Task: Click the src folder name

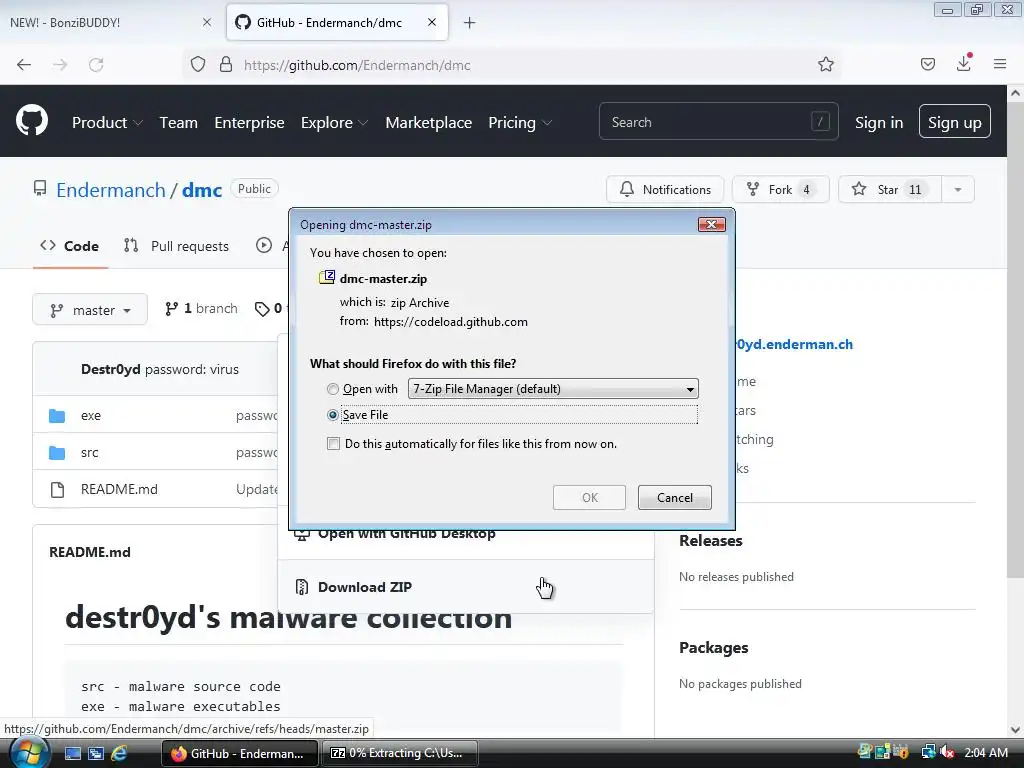Action: coord(89,453)
